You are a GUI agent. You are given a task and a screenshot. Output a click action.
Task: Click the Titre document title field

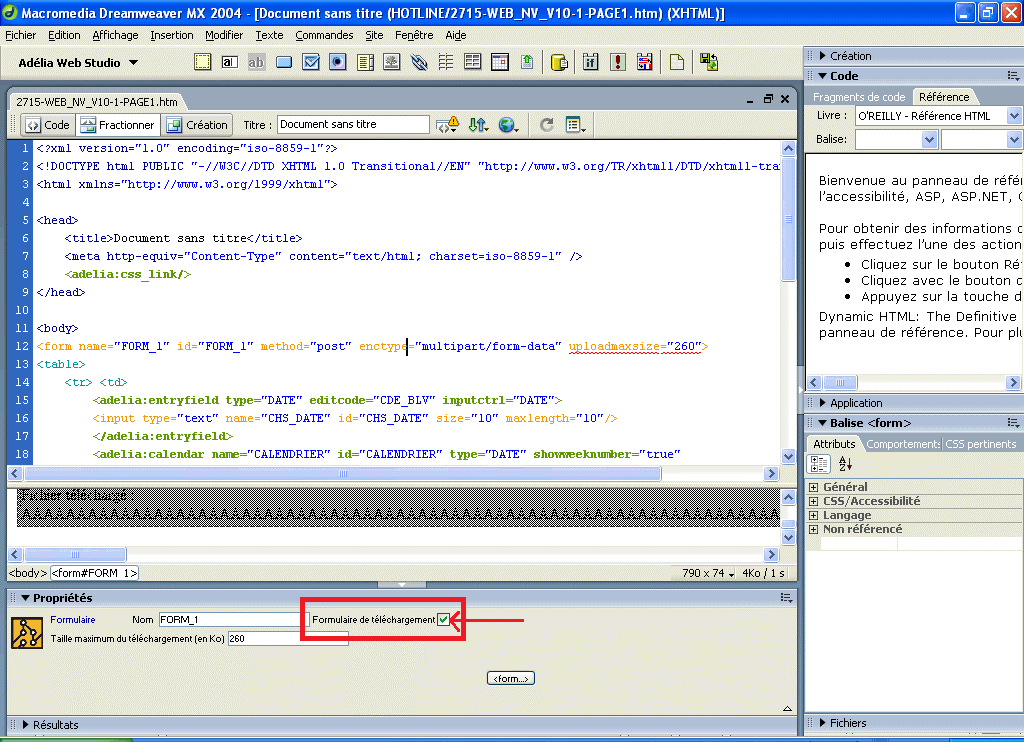pyautogui.click(x=353, y=125)
